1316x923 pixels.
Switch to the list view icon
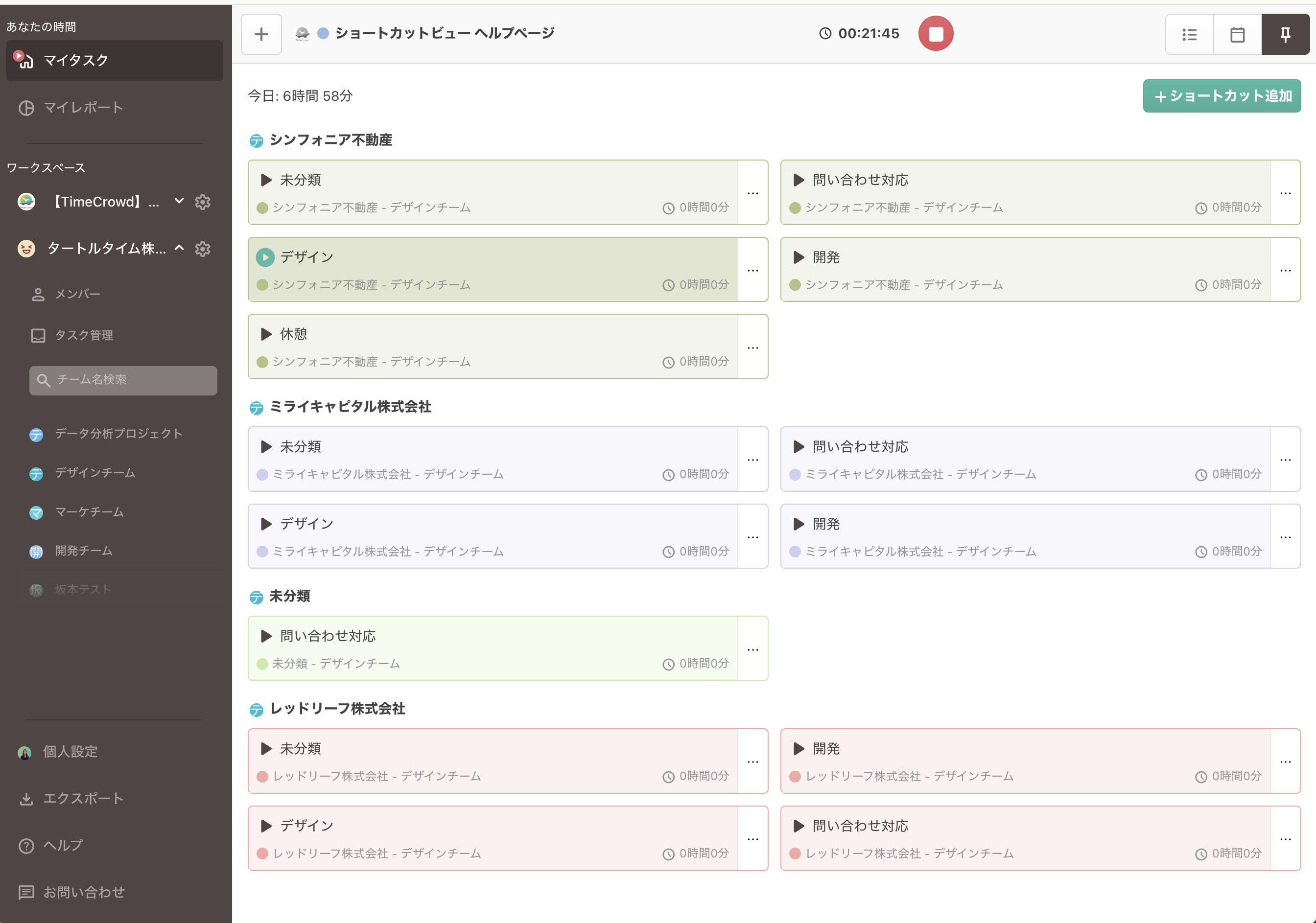click(x=1189, y=34)
